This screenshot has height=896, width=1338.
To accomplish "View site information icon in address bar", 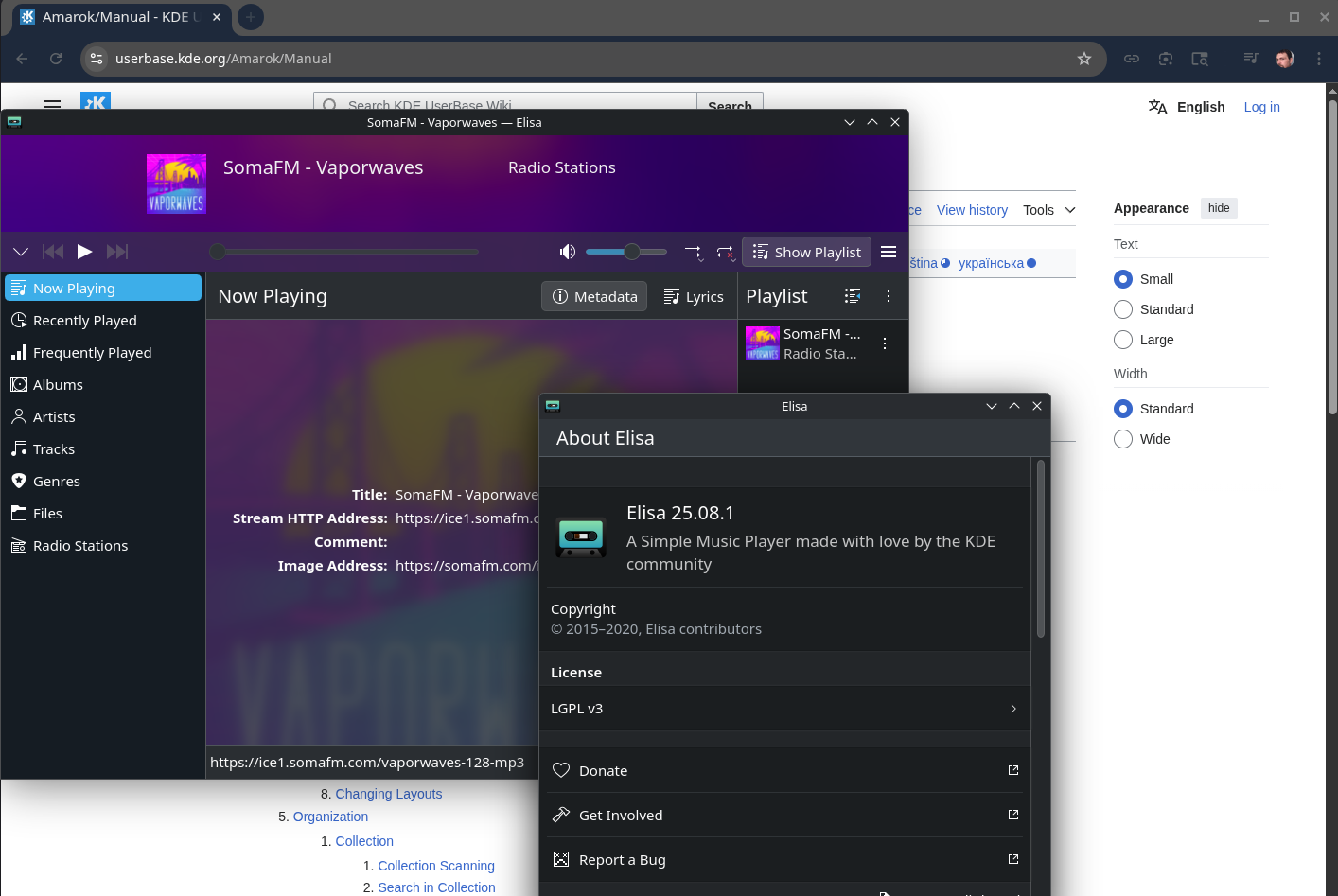I will pos(97,59).
